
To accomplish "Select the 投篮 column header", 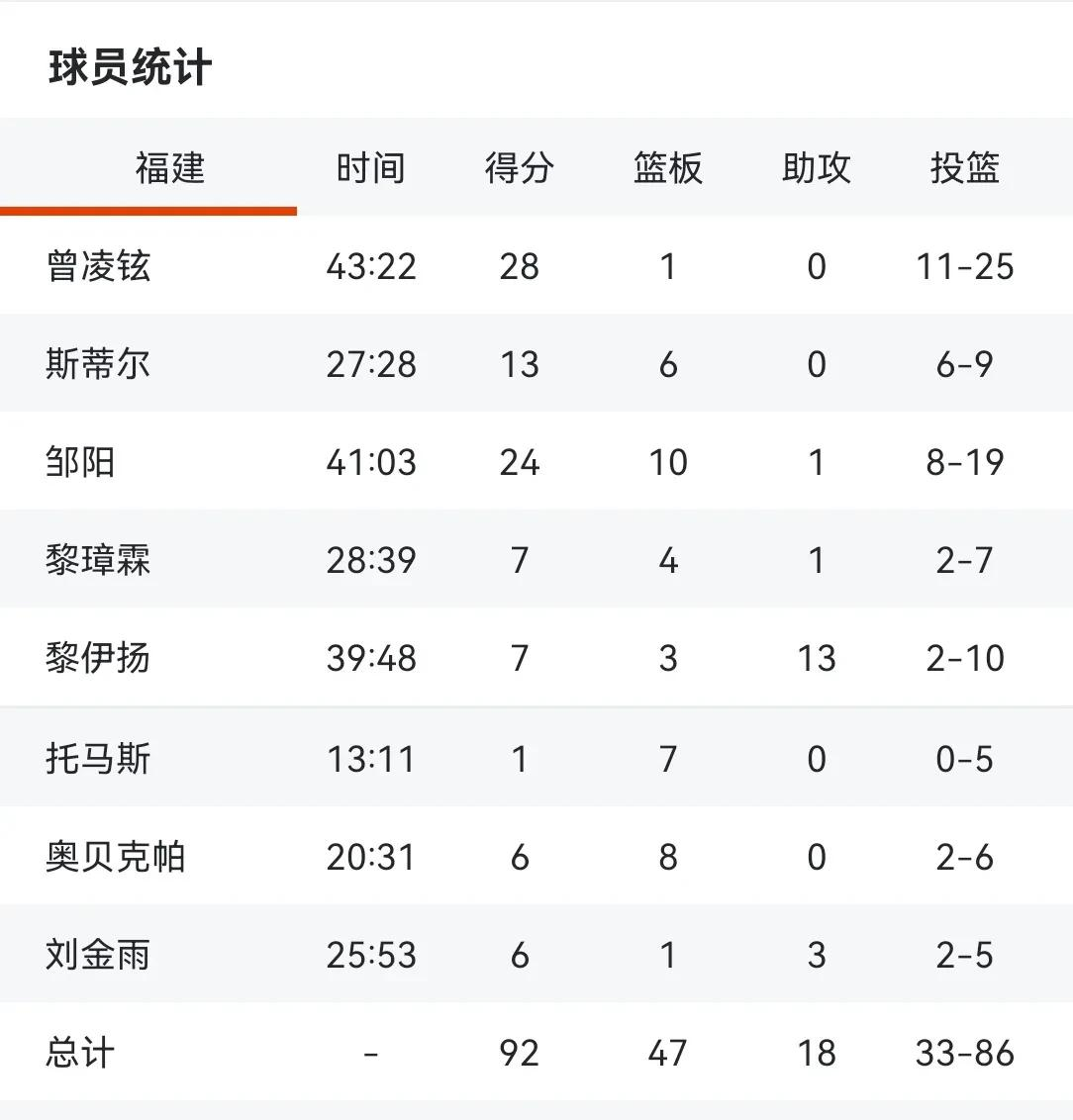I will click(x=965, y=168).
